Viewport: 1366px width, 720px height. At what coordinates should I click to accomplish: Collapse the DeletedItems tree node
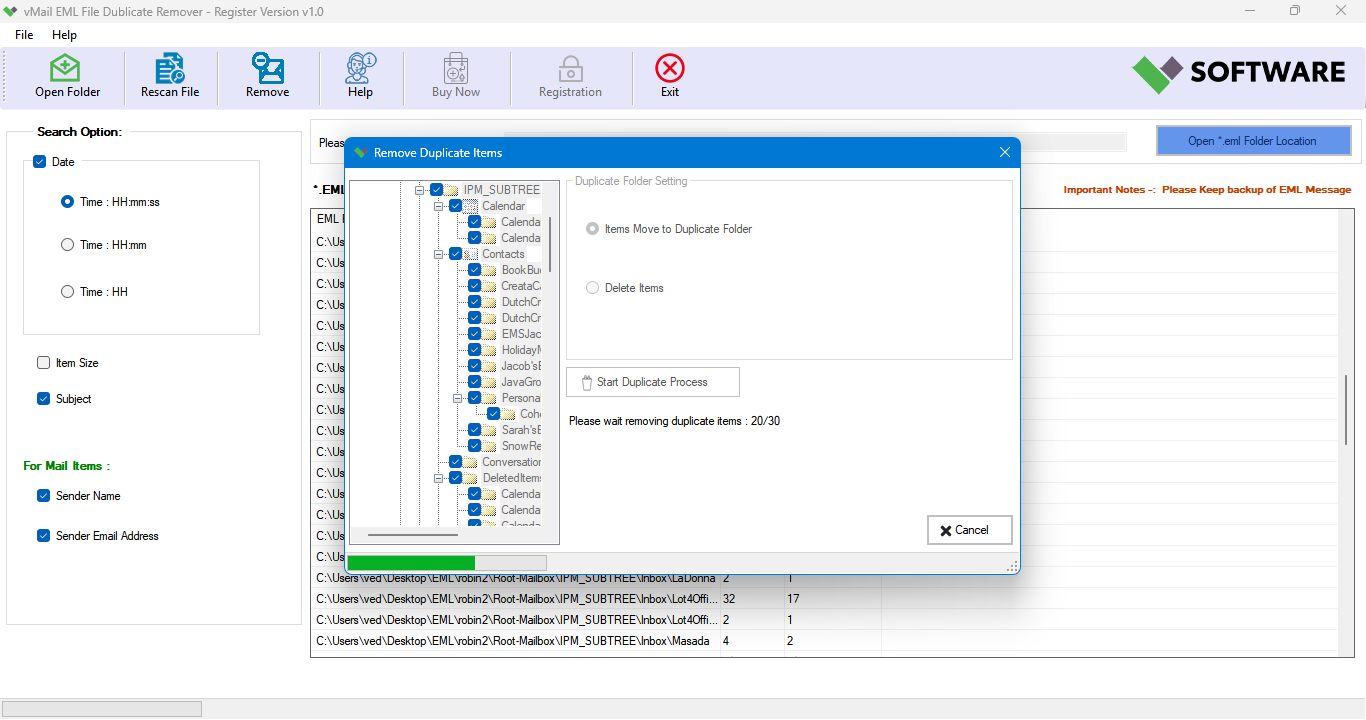click(439, 478)
